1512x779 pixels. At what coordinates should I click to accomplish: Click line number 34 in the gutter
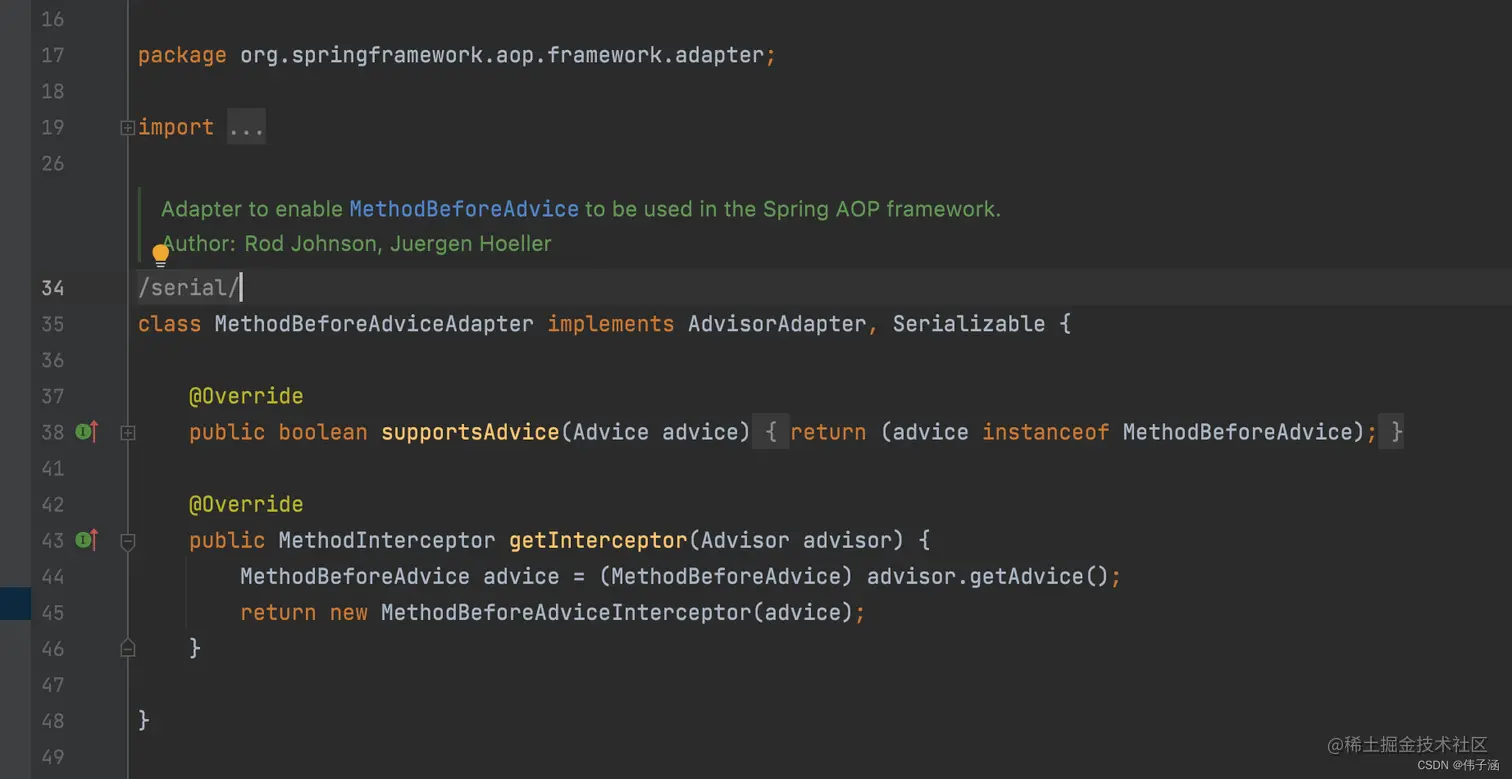[x=53, y=288]
